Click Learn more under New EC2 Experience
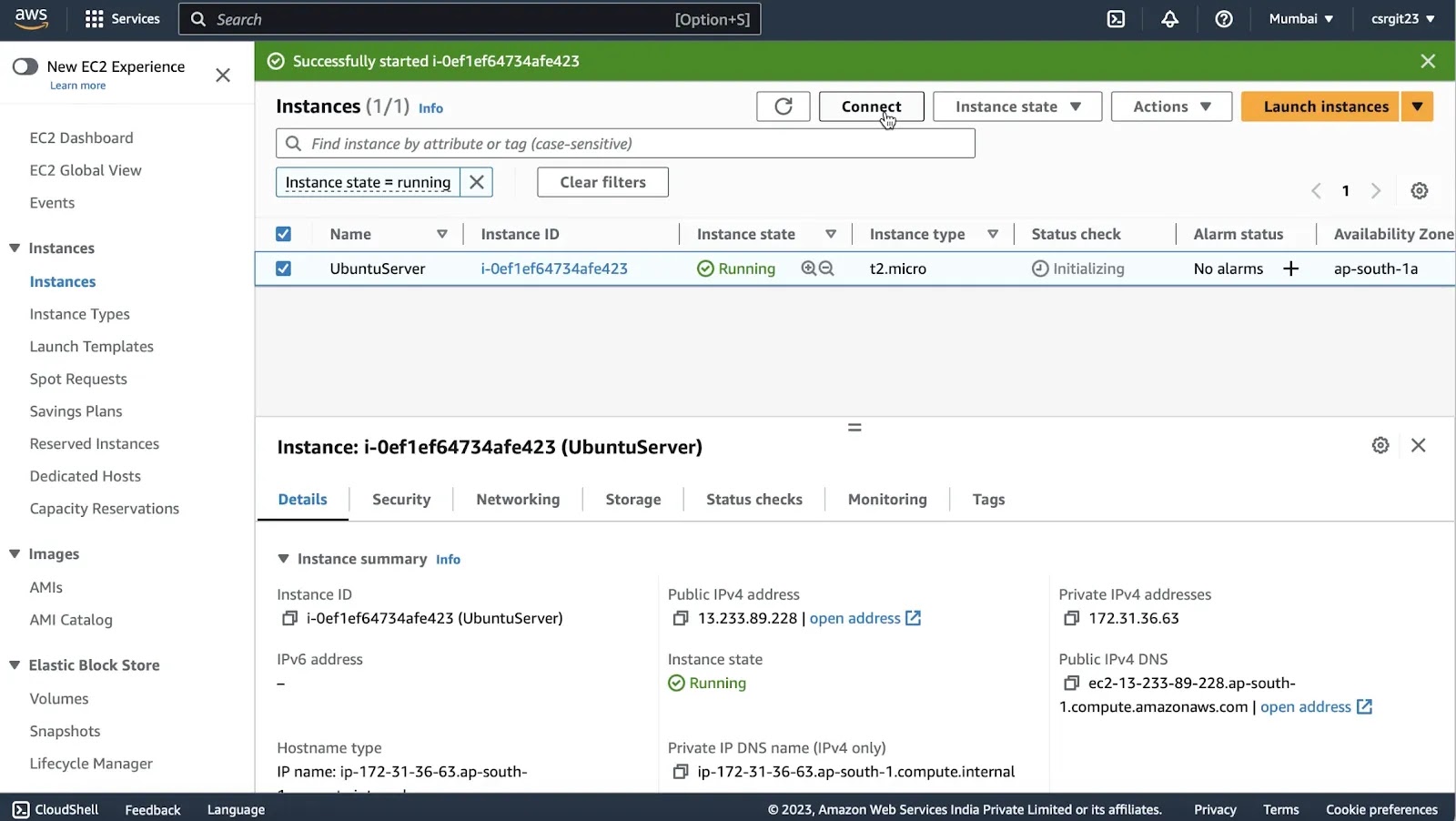This screenshot has height=821, width=1456. 77,86
